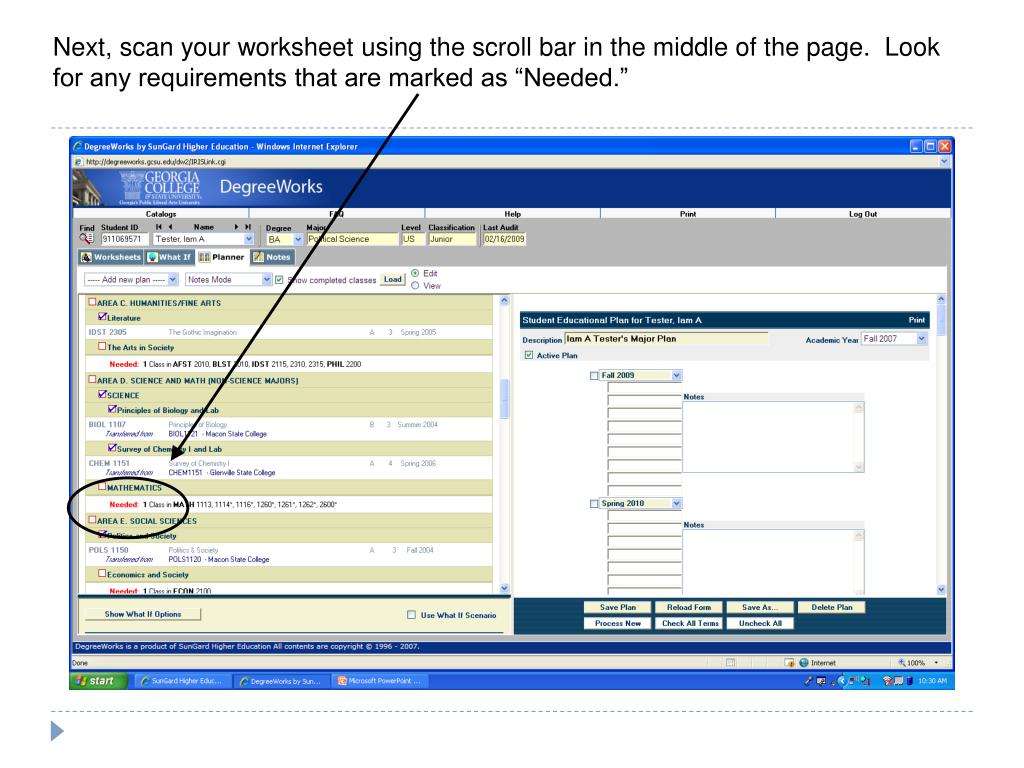Expand the Spring 2010 term dropdown
The width and height of the screenshot is (1024, 768).
click(x=677, y=504)
